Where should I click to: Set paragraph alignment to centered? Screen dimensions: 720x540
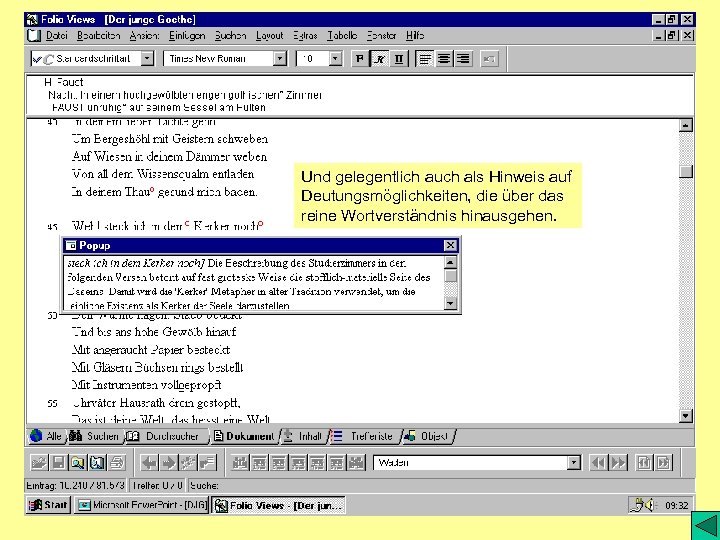[x=444, y=58]
